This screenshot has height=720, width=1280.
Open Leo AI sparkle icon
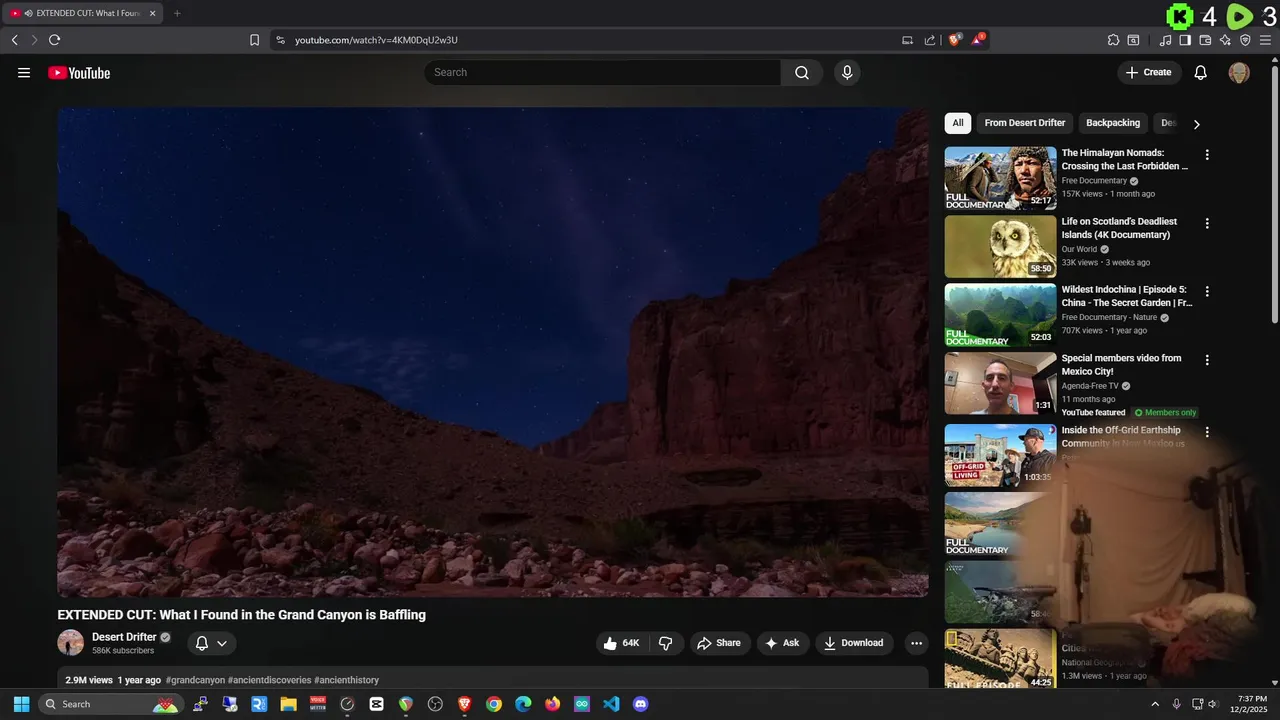[1225, 40]
